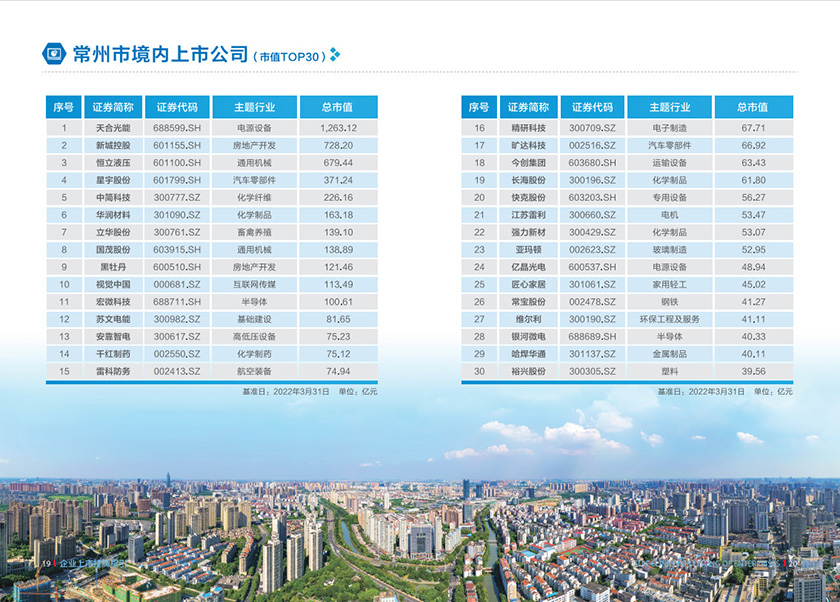Viewport: 840px width, 602px height.
Task: Click company name "恒立液压"
Action: click(x=113, y=163)
